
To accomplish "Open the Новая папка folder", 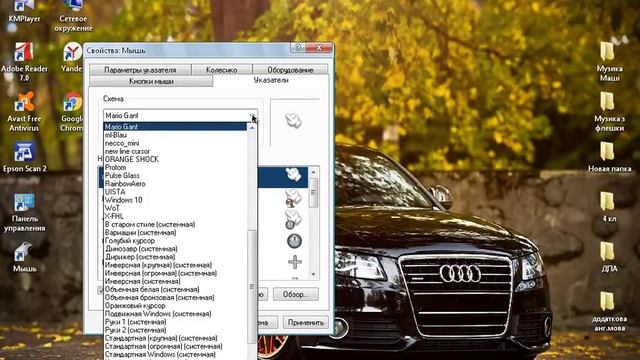I will [609, 157].
